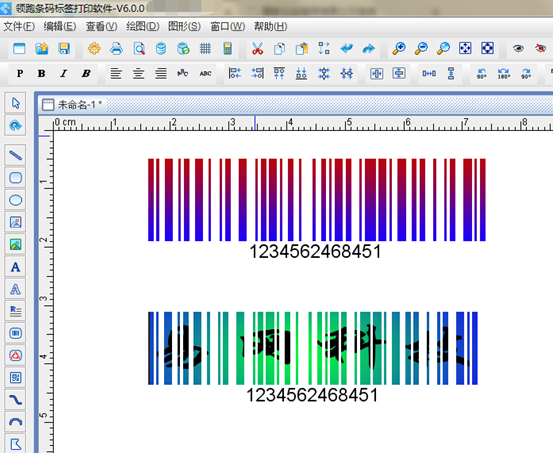Cut selection with scissors icon

click(257, 48)
